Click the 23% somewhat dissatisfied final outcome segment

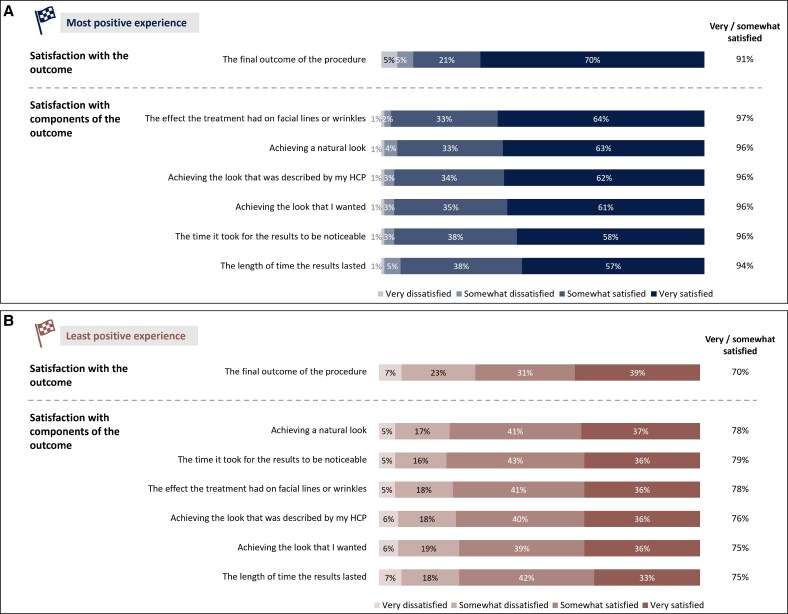click(438, 373)
